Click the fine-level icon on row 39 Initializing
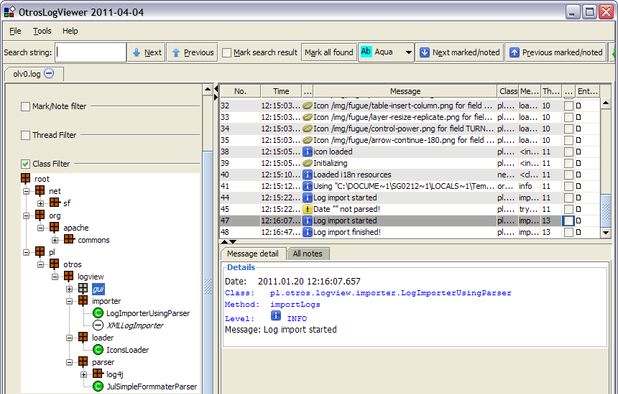618x394 pixels. pyautogui.click(x=307, y=163)
